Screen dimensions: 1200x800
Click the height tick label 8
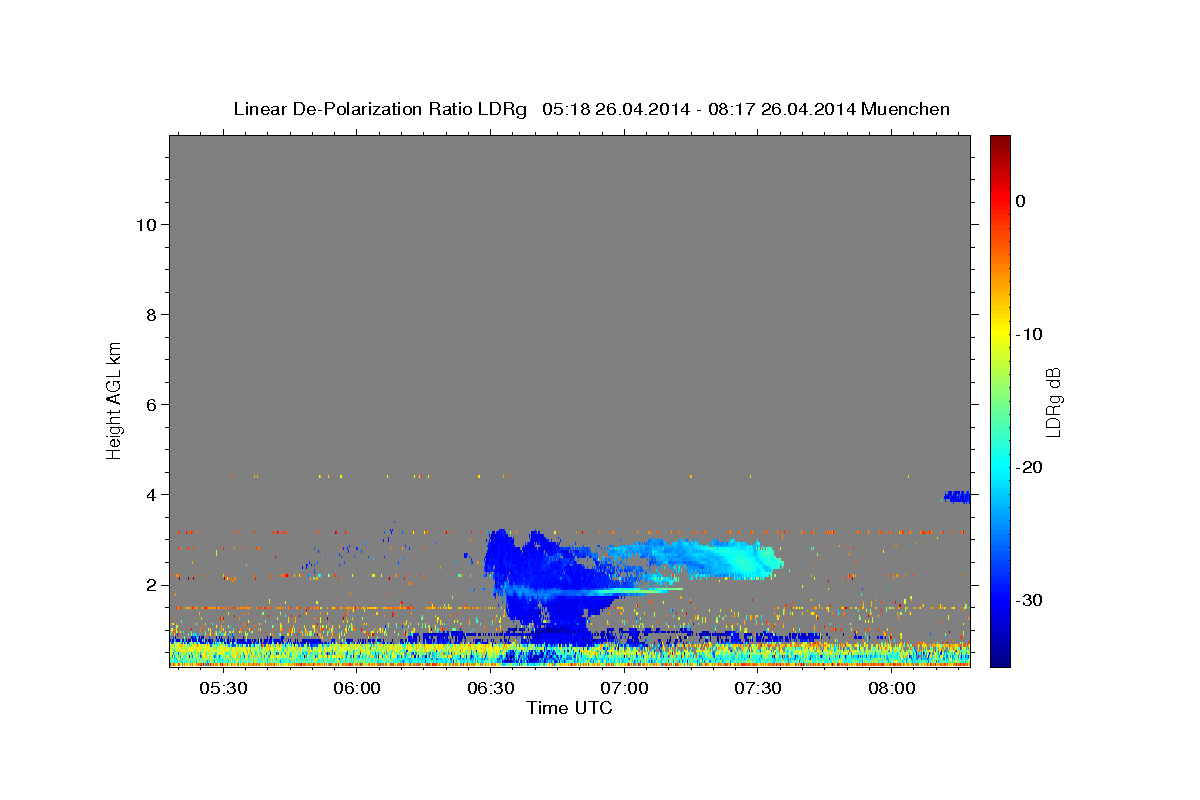(150, 315)
